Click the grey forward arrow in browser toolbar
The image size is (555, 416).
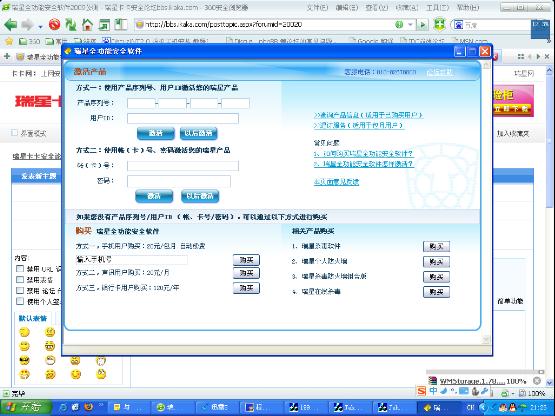[28, 25]
